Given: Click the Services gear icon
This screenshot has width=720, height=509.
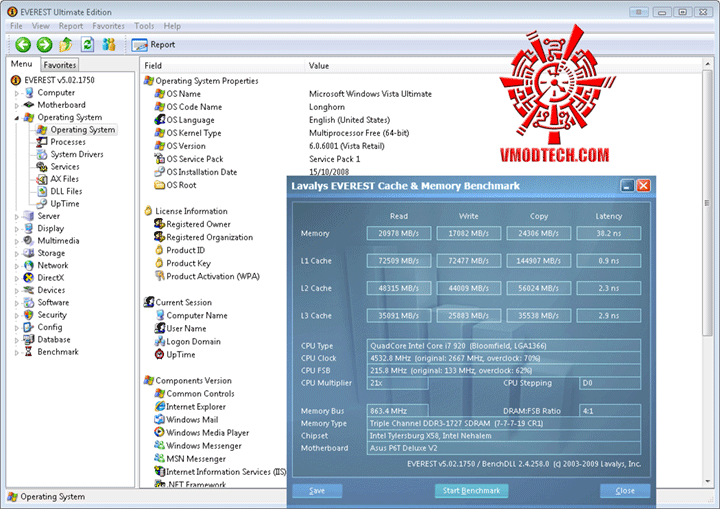Looking at the screenshot, I should pyautogui.click(x=42, y=167).
